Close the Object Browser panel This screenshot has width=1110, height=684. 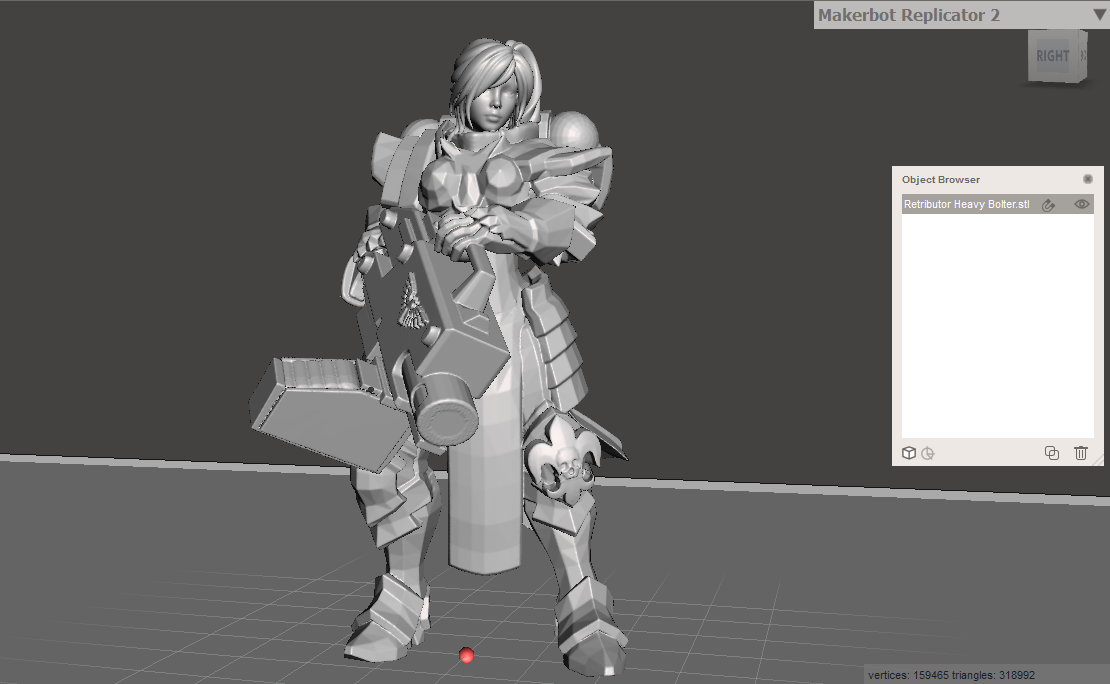(x=1087, y=179)
